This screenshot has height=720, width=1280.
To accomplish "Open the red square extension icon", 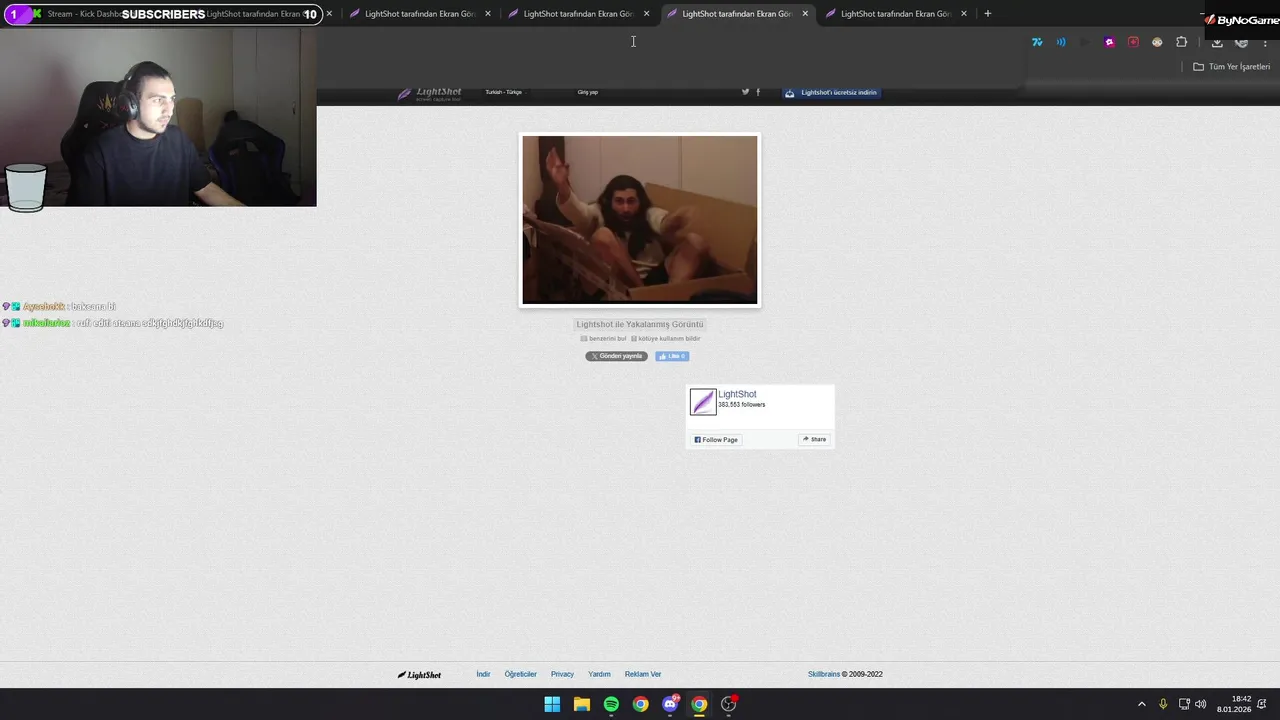I will [1133, 42].
